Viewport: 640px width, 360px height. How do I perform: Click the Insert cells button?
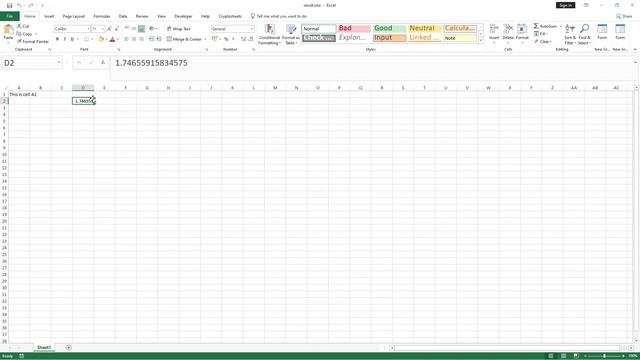[494, 33]
